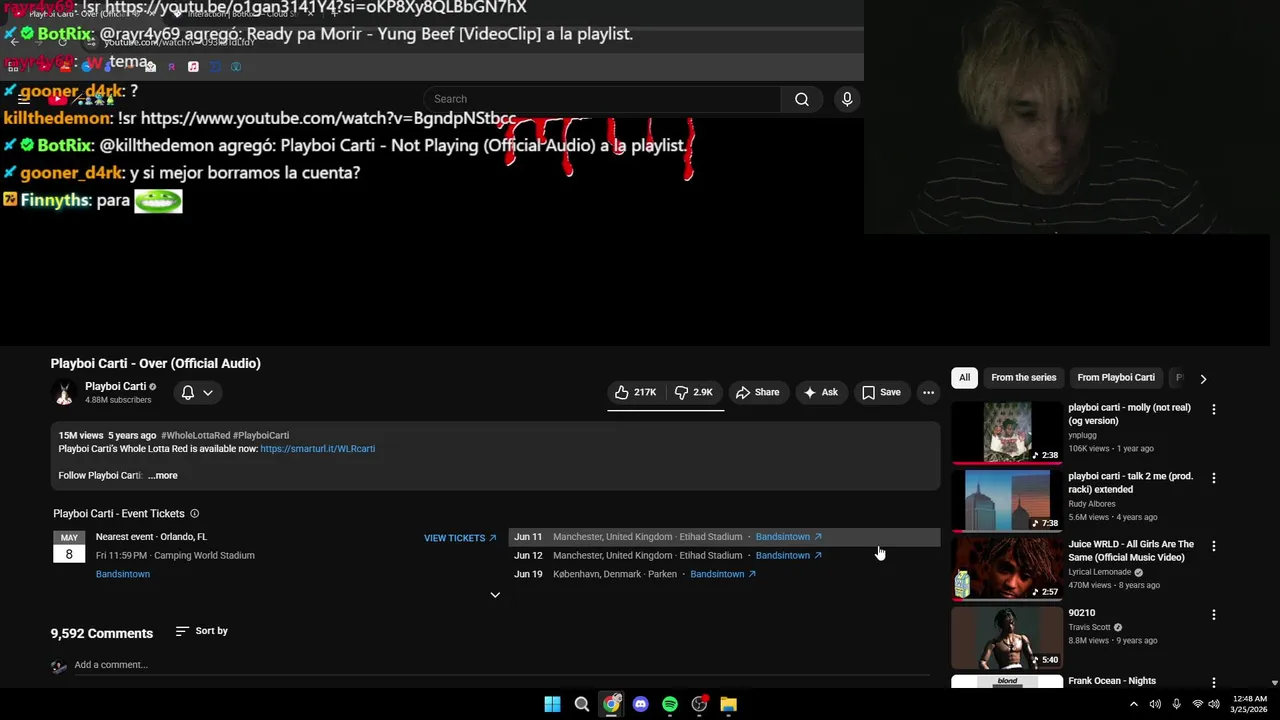Open OBS Studio from the taskbar
1280x720 pixels.
coord(699,704)
